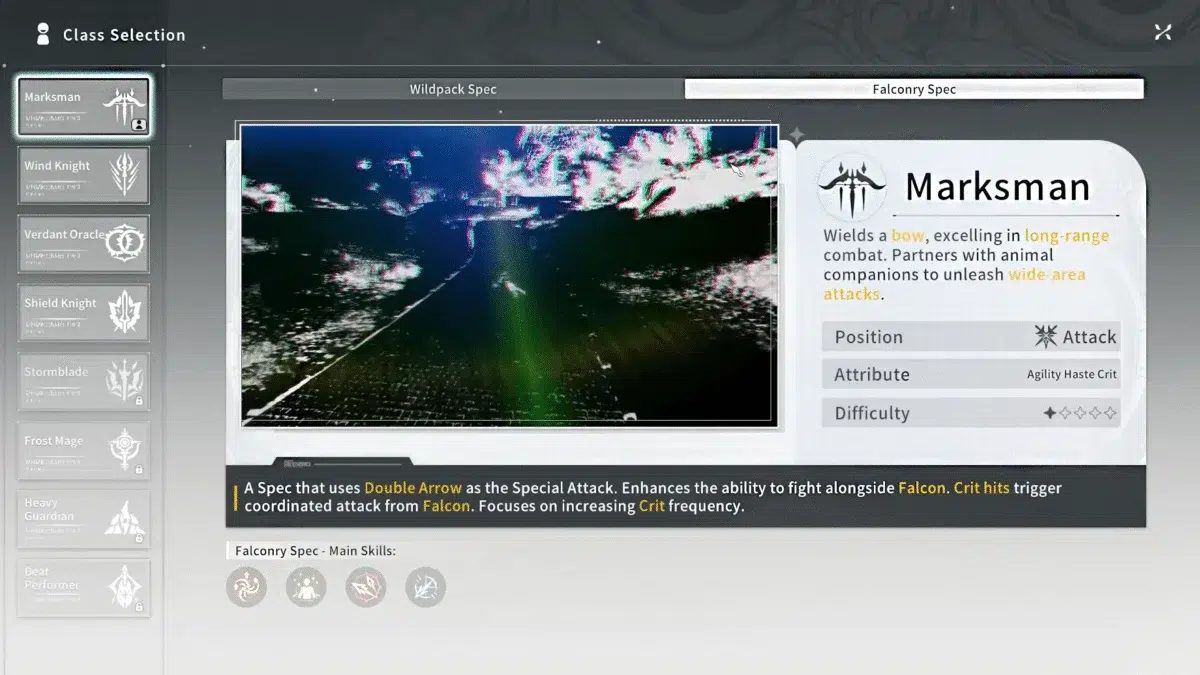Choose the Wind Knight class
The width and height of the screenshot is (1200, 675).
(84, 176)
